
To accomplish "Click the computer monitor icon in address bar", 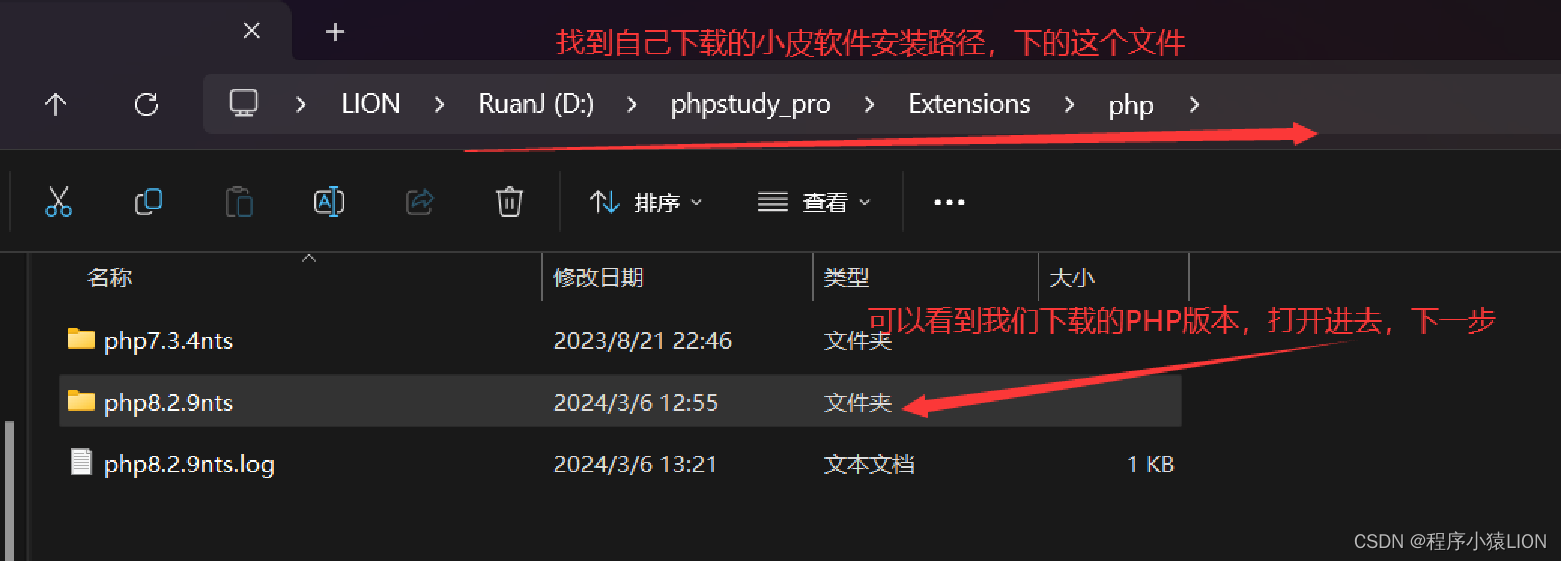I will click(244, 103).
